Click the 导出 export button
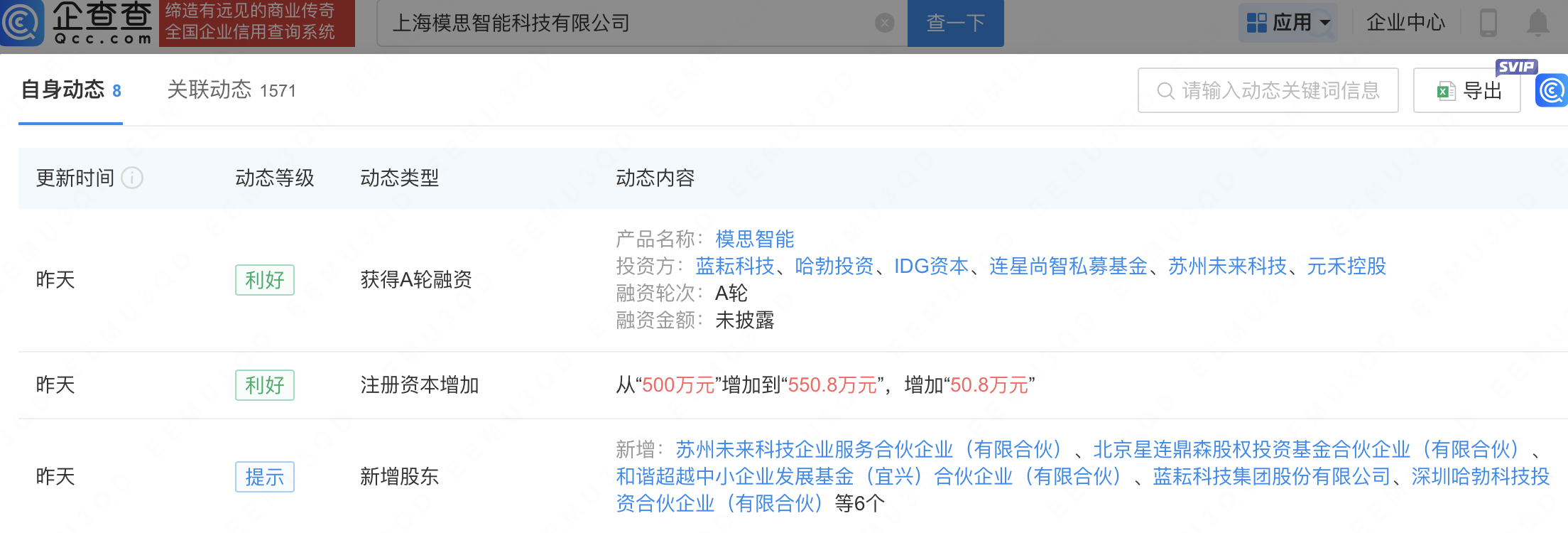The height and width of the screenshot is (533, 1568). (x=1467, y=91)
